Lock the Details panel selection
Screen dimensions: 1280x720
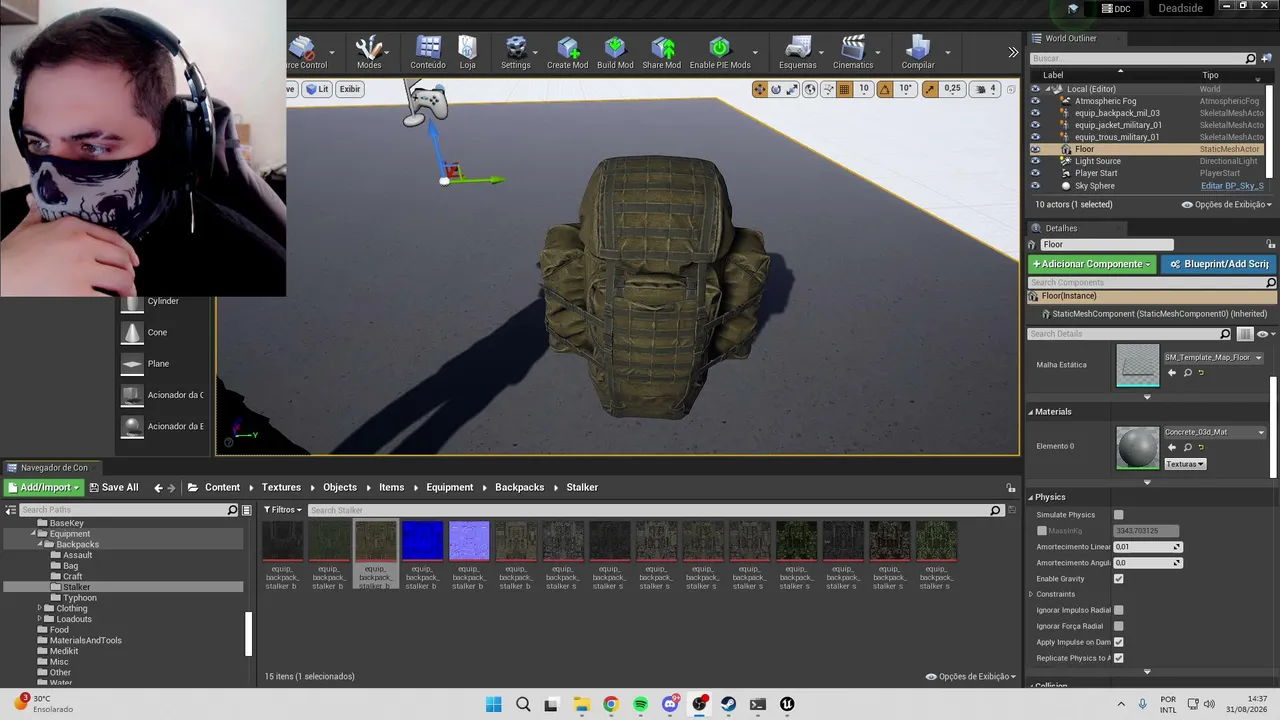1271,244
